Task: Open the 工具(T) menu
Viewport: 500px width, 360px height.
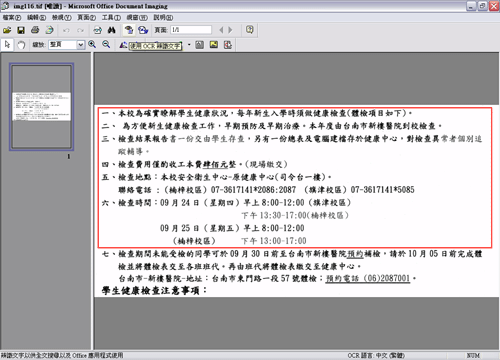Action: 111,18
